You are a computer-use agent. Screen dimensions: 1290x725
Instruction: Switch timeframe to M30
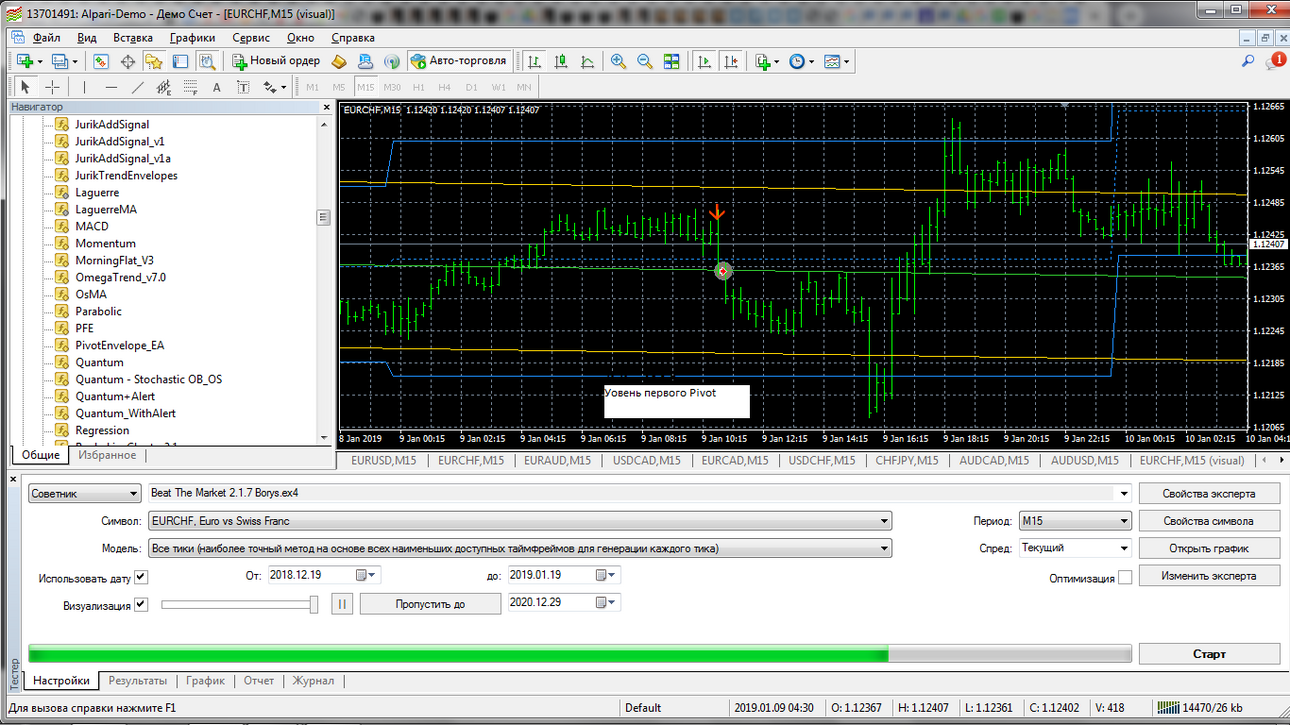click(392, 87)
